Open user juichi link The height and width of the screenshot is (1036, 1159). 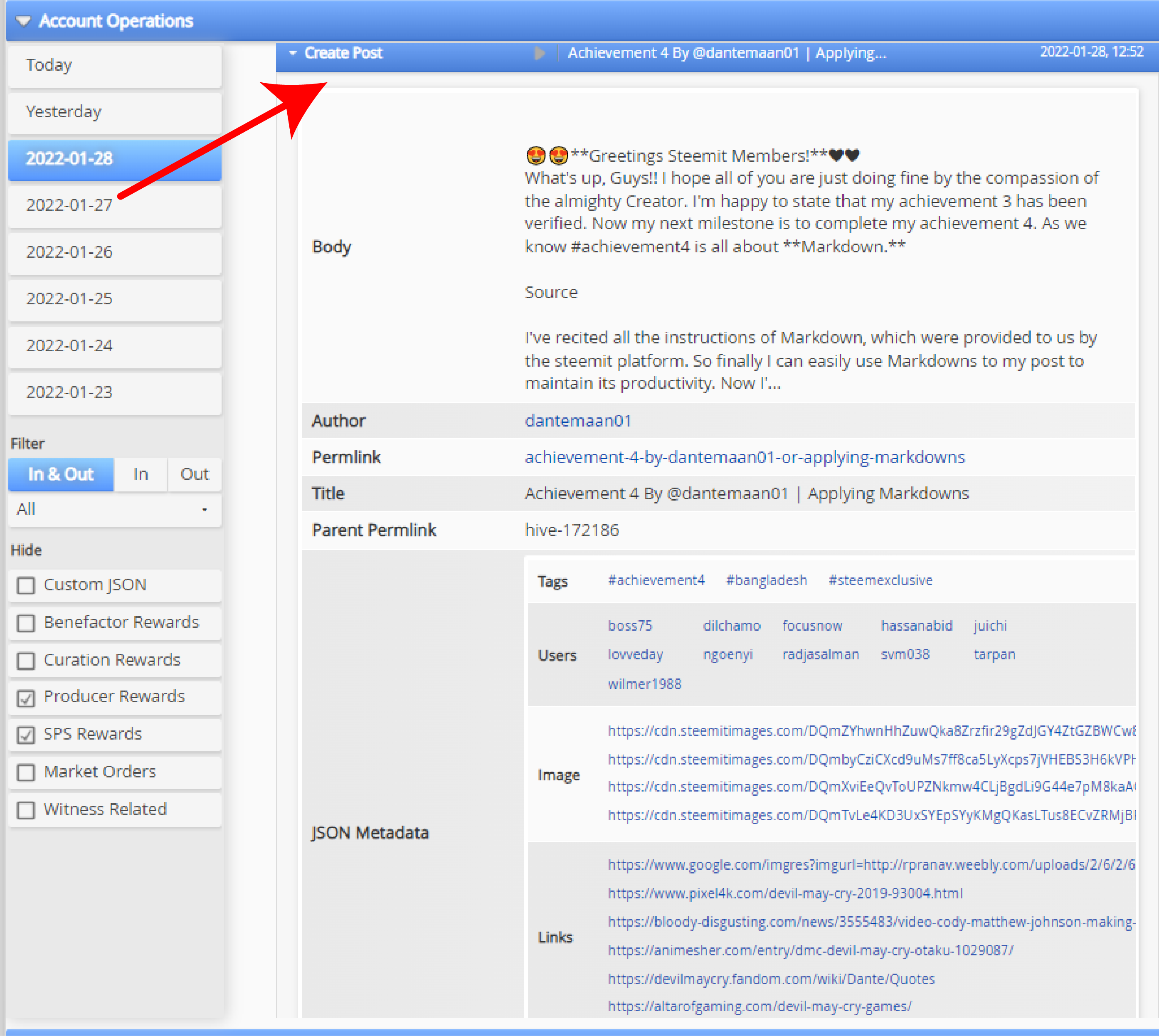click(990, 626)
